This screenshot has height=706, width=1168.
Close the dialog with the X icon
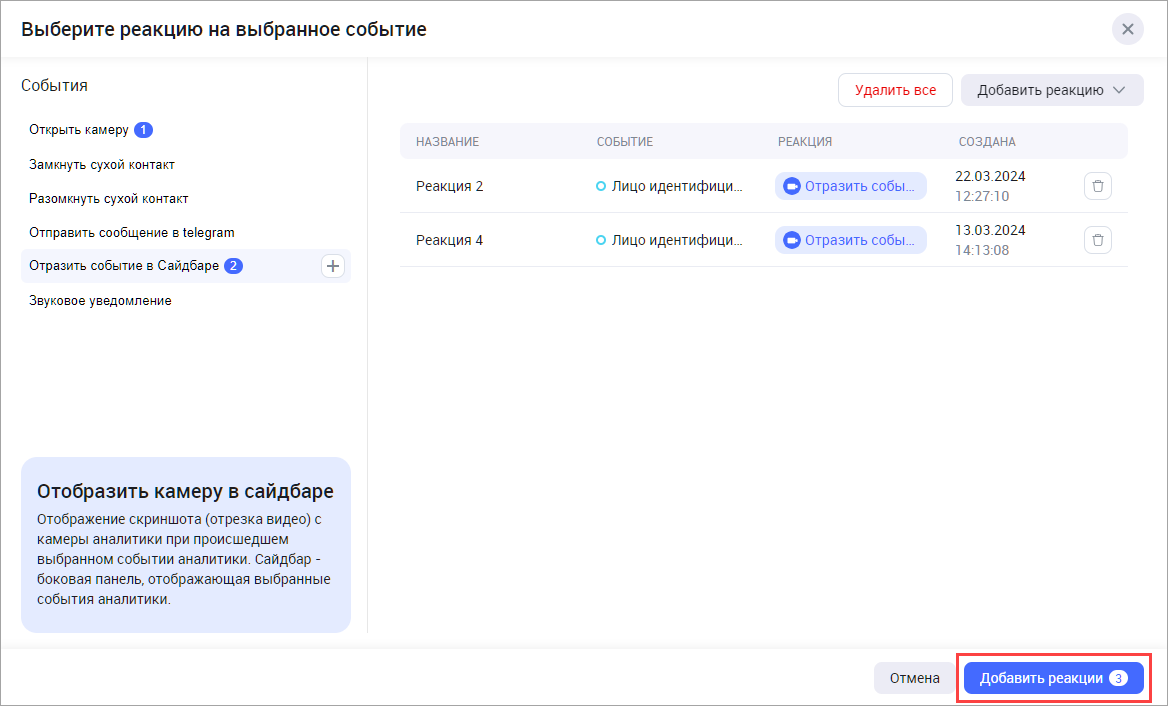(1127, 29)
